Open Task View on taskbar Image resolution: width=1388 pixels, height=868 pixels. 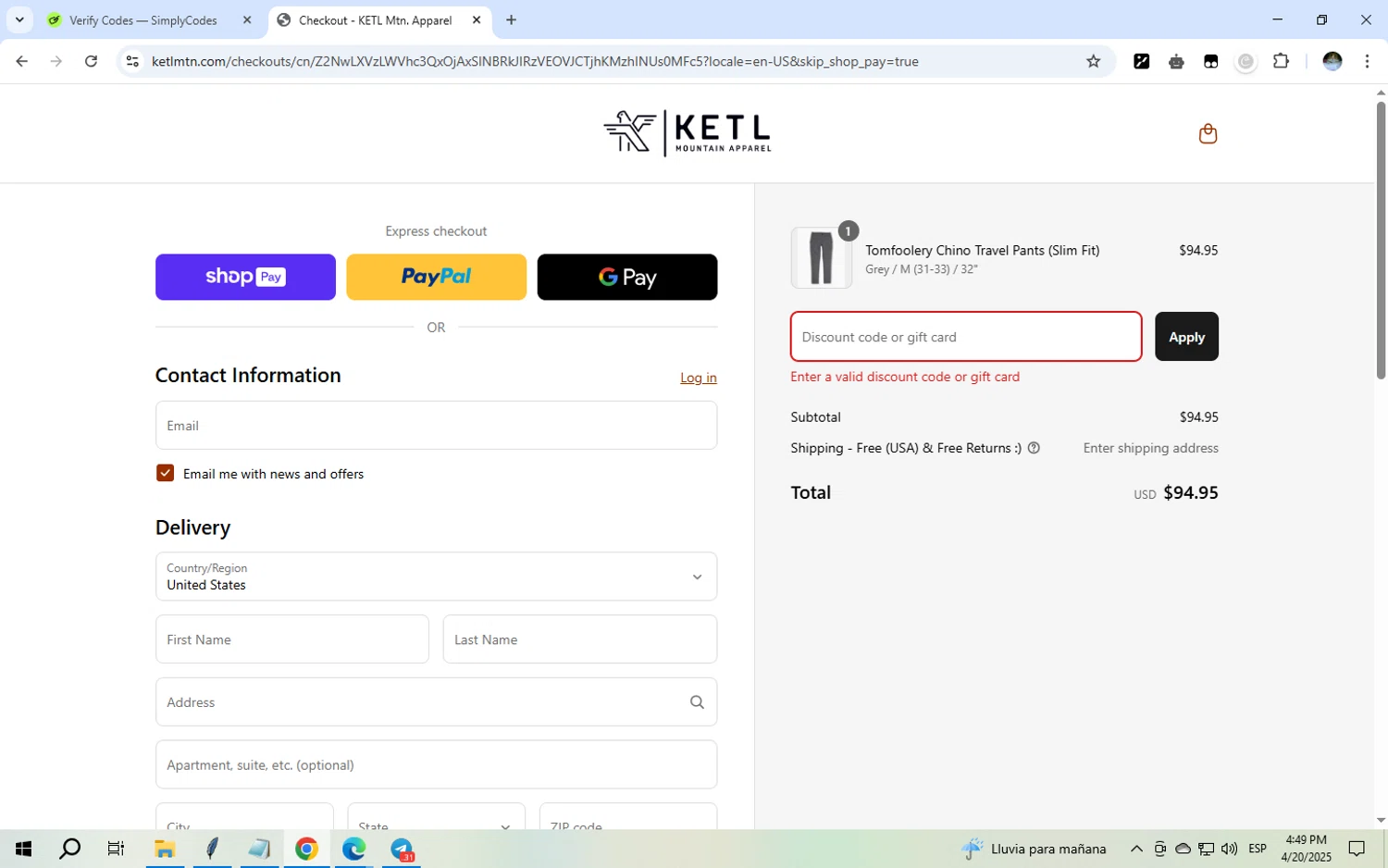tap(116, 849)
